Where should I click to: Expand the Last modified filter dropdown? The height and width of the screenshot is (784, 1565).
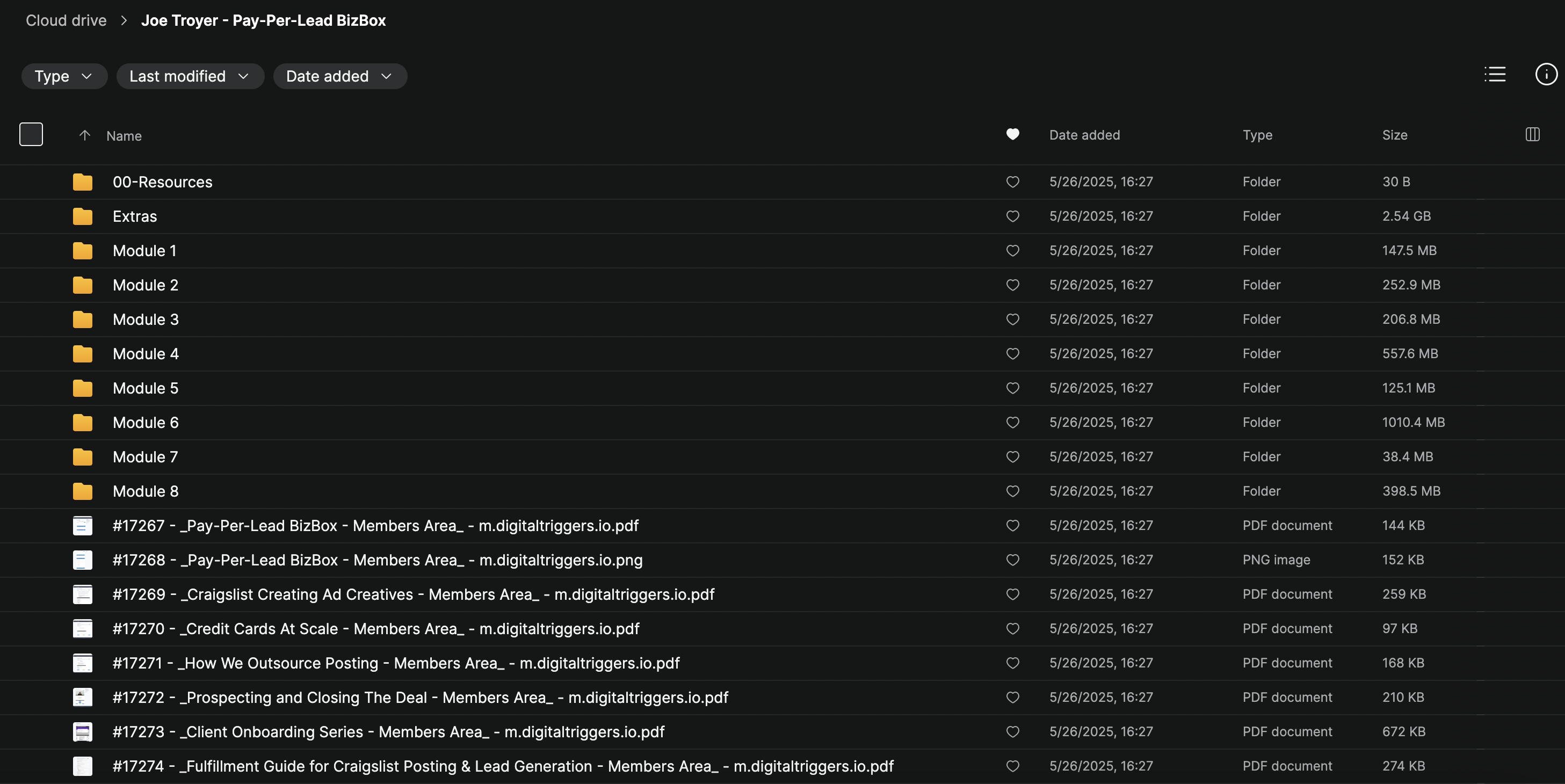tap(190, 76)
